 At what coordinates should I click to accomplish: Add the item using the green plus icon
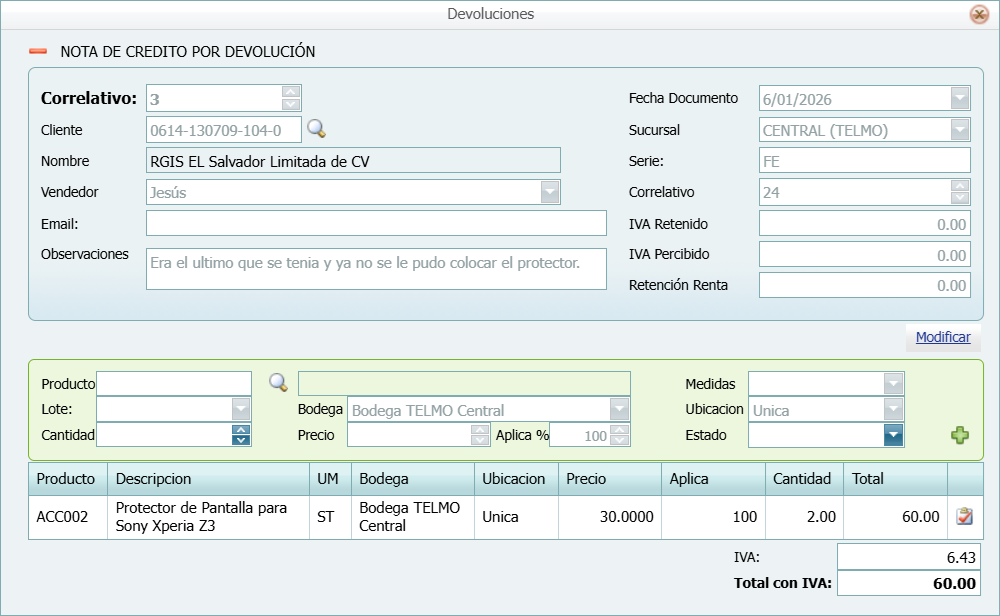pos(958,434)
